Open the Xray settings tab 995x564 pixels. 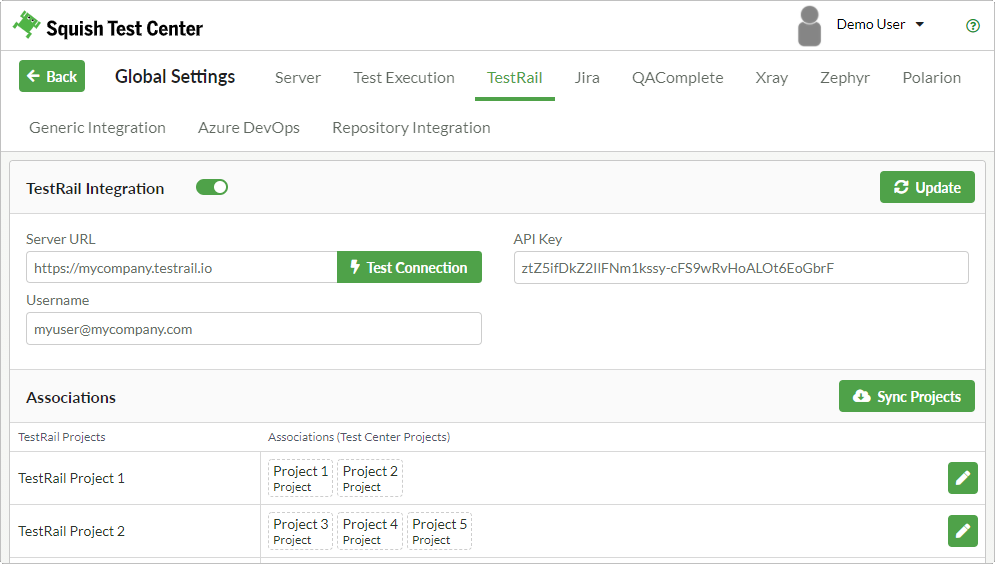771,78
